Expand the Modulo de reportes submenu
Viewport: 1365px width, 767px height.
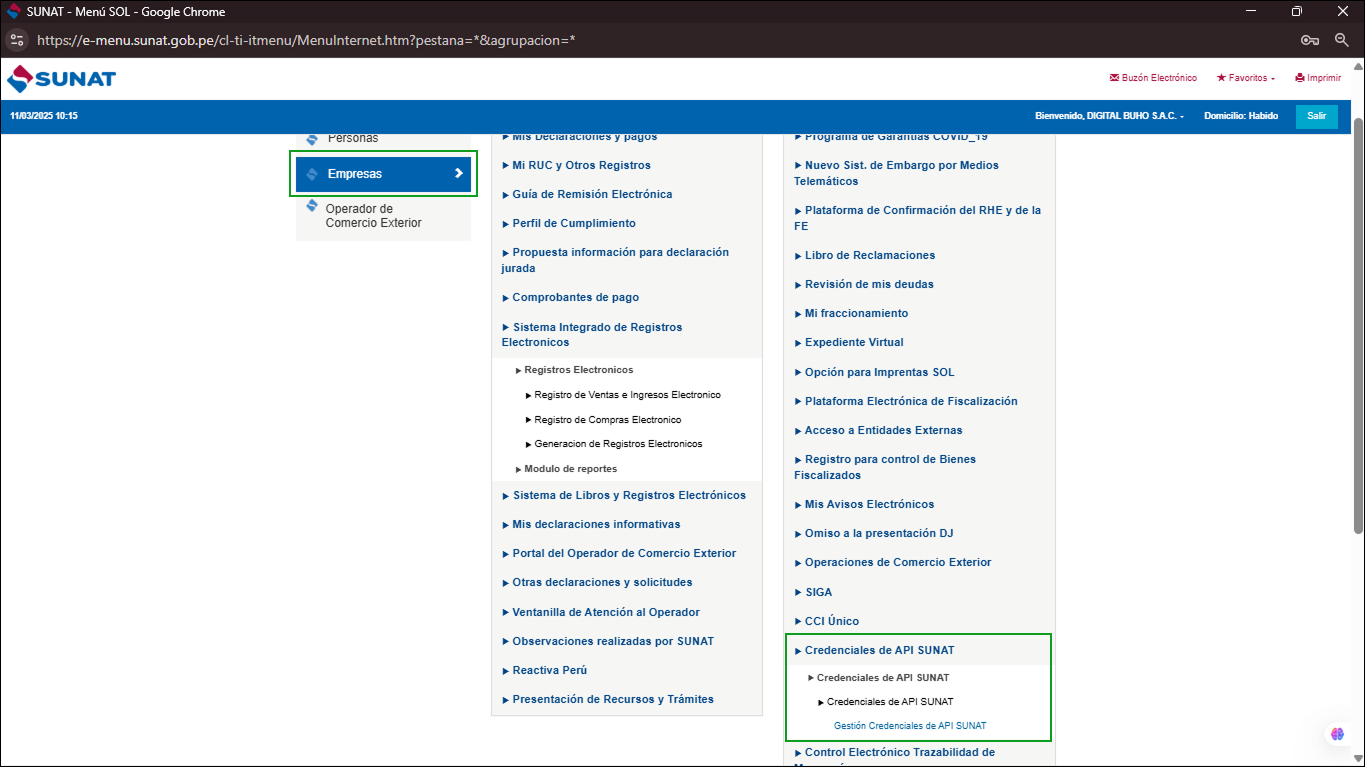(570, 469)
